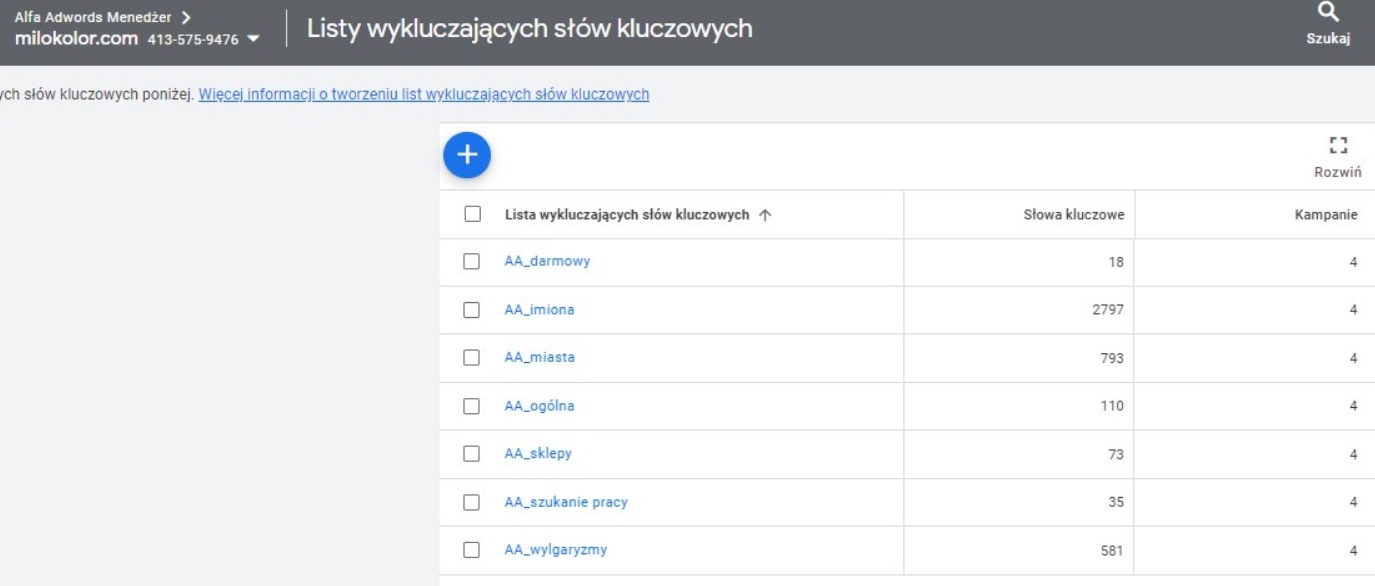This screenshot has width=1375, height=586.
Task: Click the Rozwiń fullscreen expand icon
Action: click(x=1339, y=146)
